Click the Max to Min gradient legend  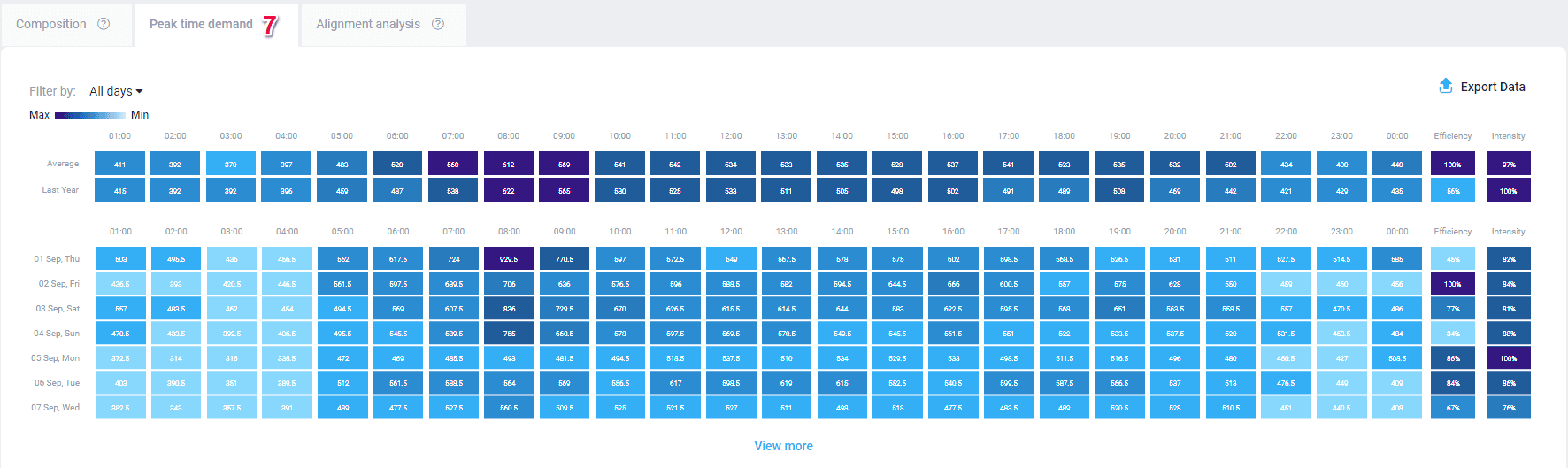pyautogui.click(x=89, y=115)
